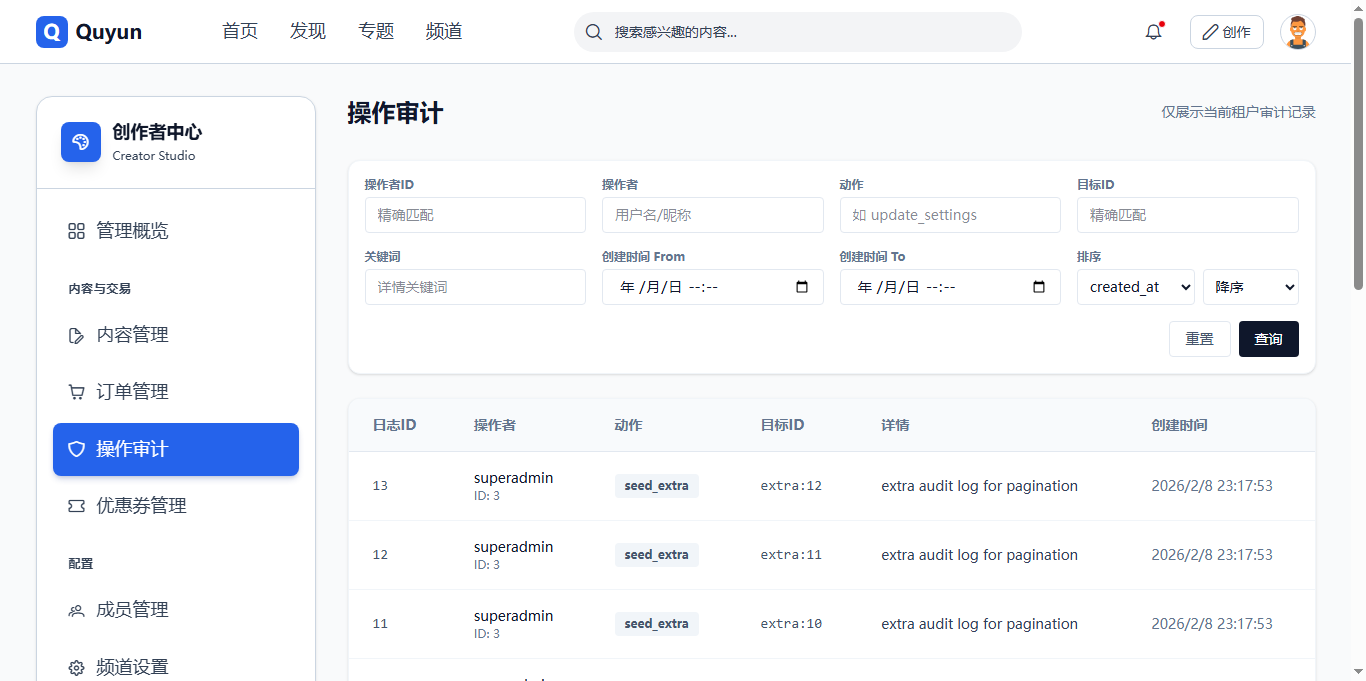The image size is (1366, 681).
Task: Click the Creator Studio palette icon
Action: (x=80, y=142)
